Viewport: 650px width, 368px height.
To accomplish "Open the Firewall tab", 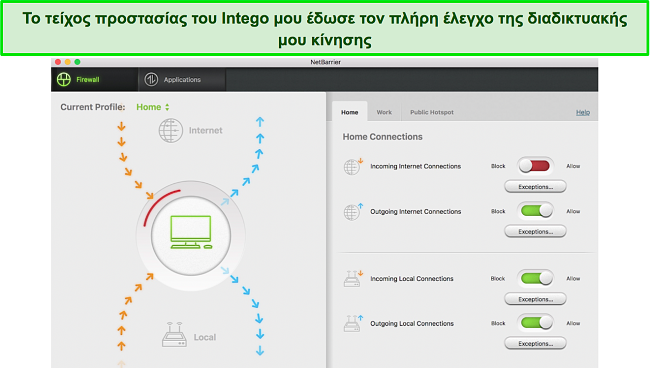I will (94, 79).
